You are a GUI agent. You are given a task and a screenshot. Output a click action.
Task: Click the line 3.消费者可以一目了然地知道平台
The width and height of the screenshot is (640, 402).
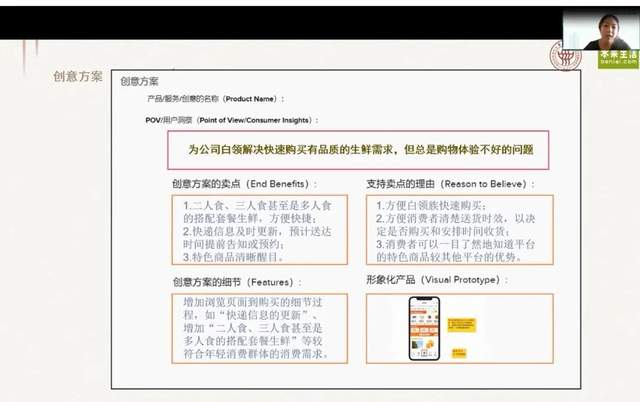pos(455,244)
